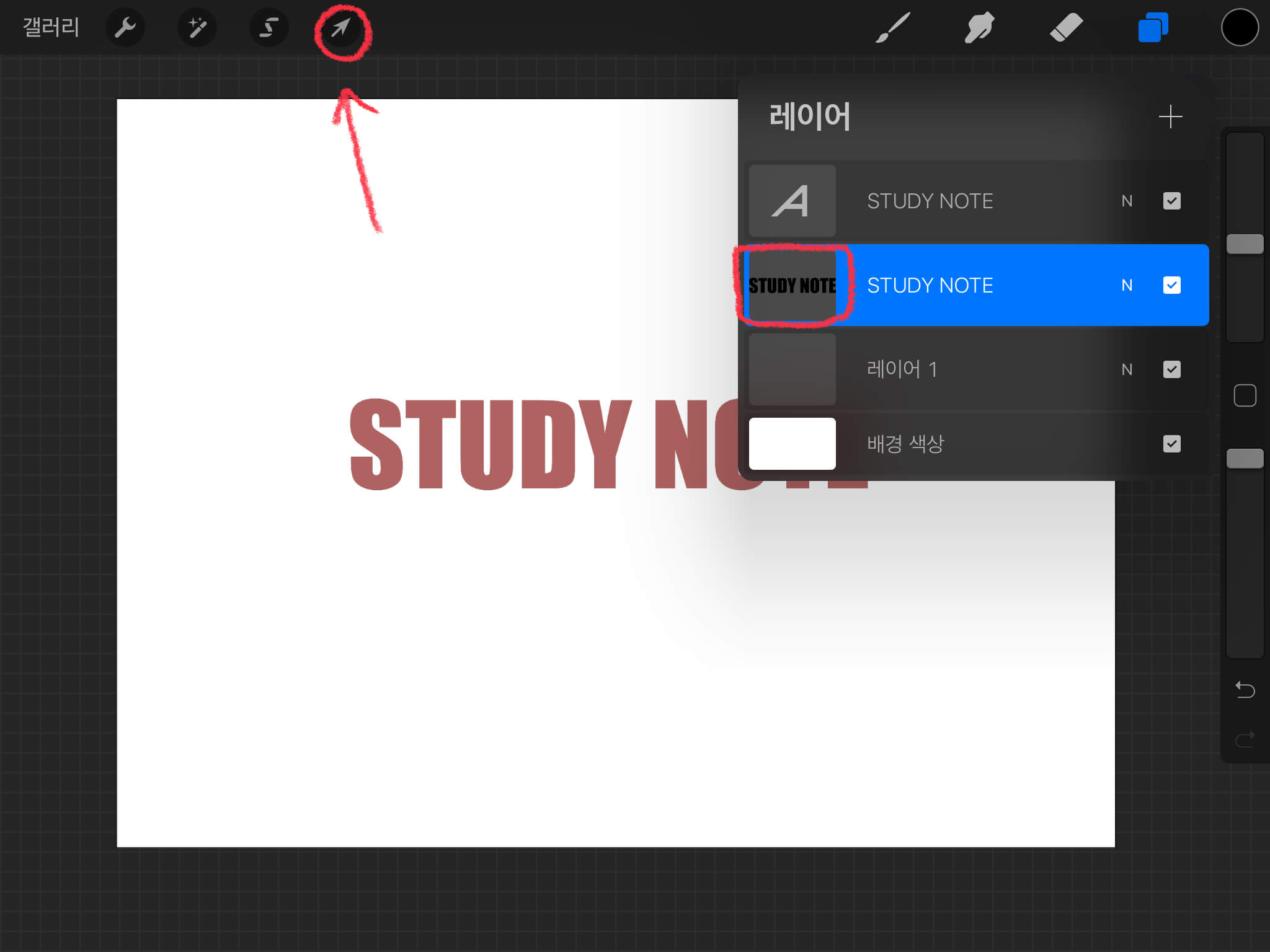Open the black color swatch picker
The width and height of the screenshot is (1270, 952).
tap(1239, 28)
